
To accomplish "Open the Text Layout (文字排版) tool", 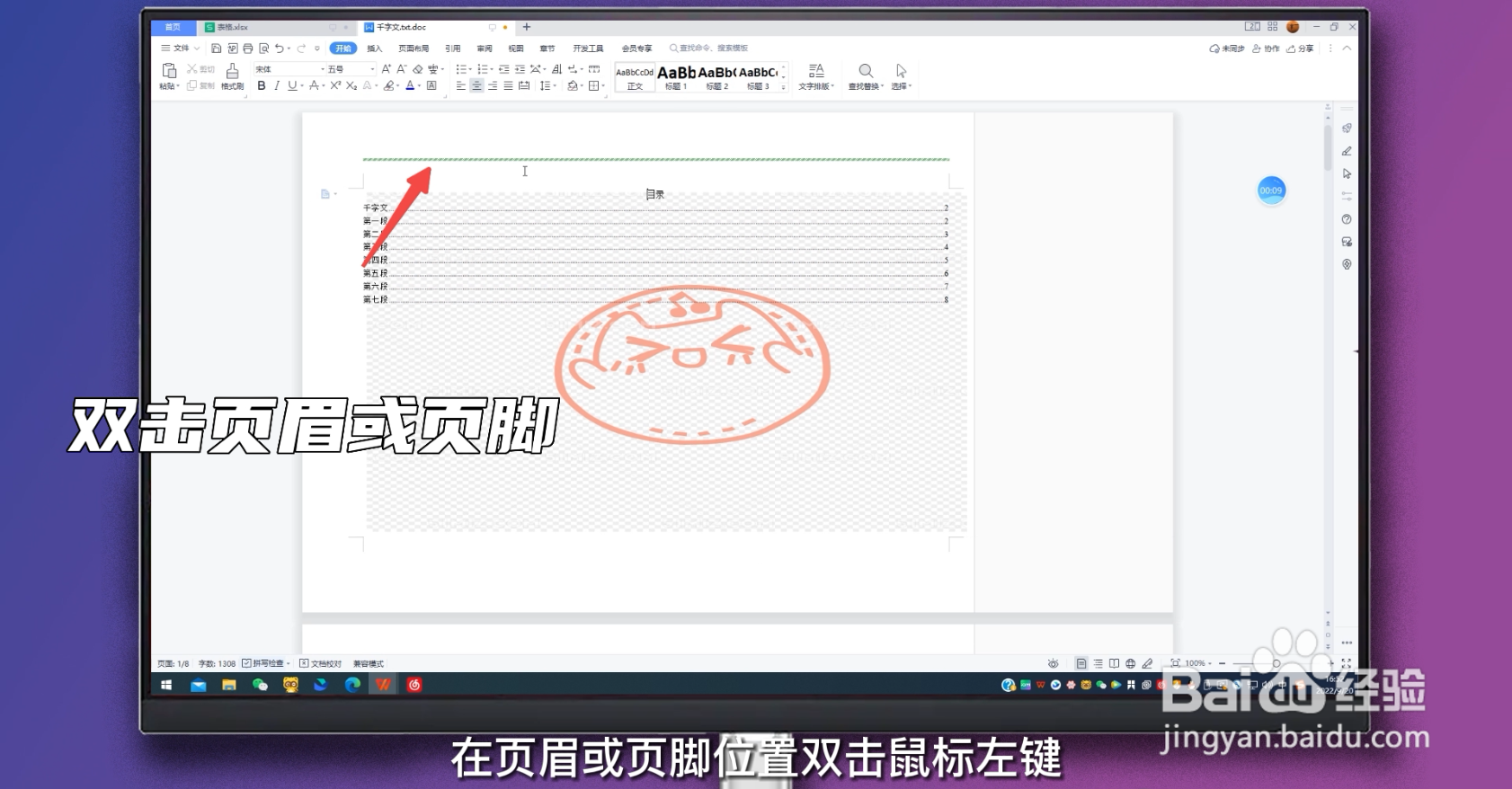I will pos(816,76).
